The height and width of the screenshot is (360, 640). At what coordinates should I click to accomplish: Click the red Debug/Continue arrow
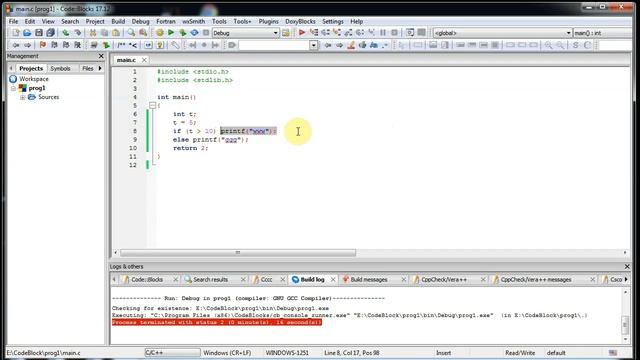(302, 33)
